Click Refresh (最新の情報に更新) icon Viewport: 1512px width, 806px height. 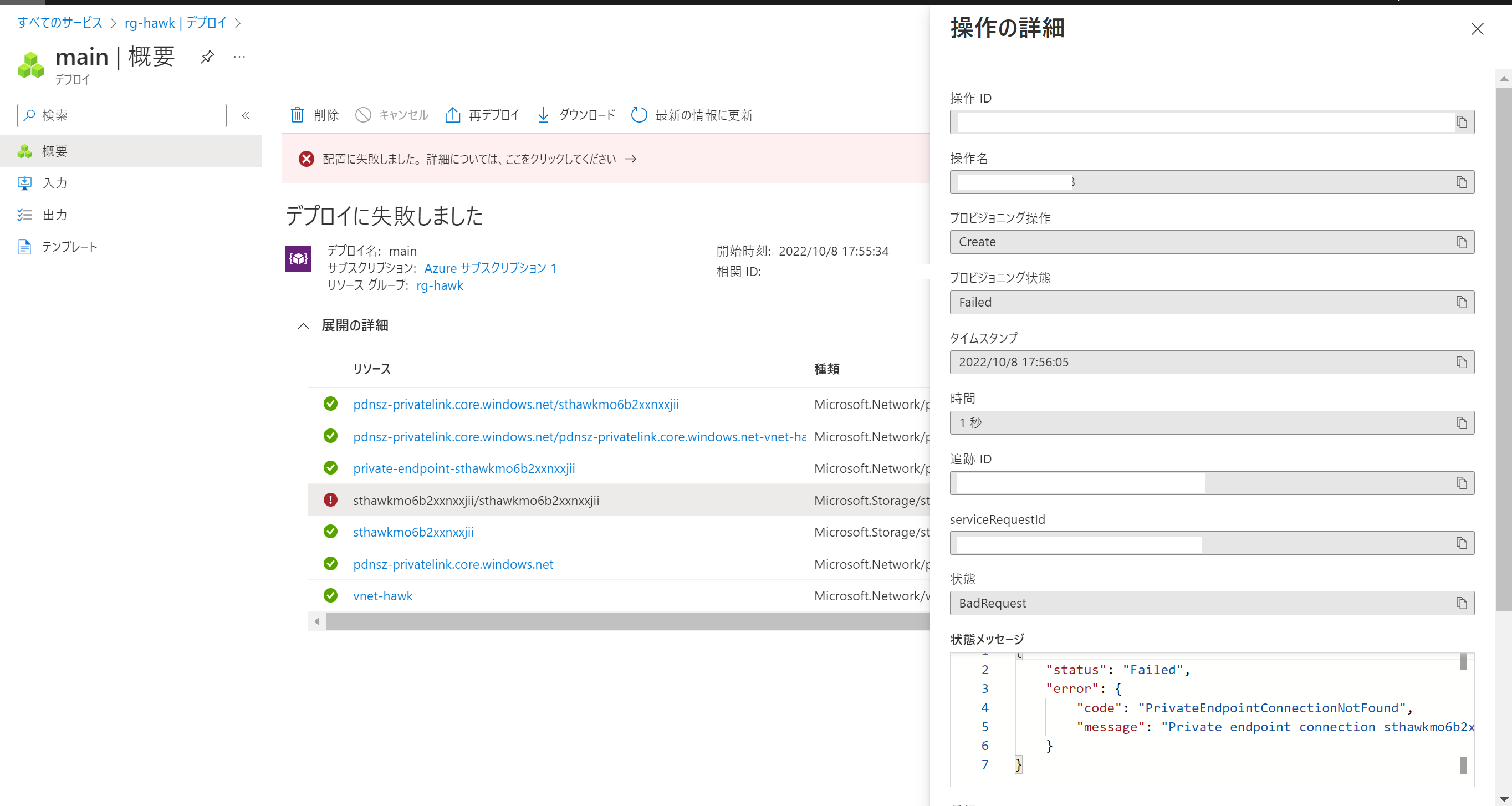(x=638, y=115)
